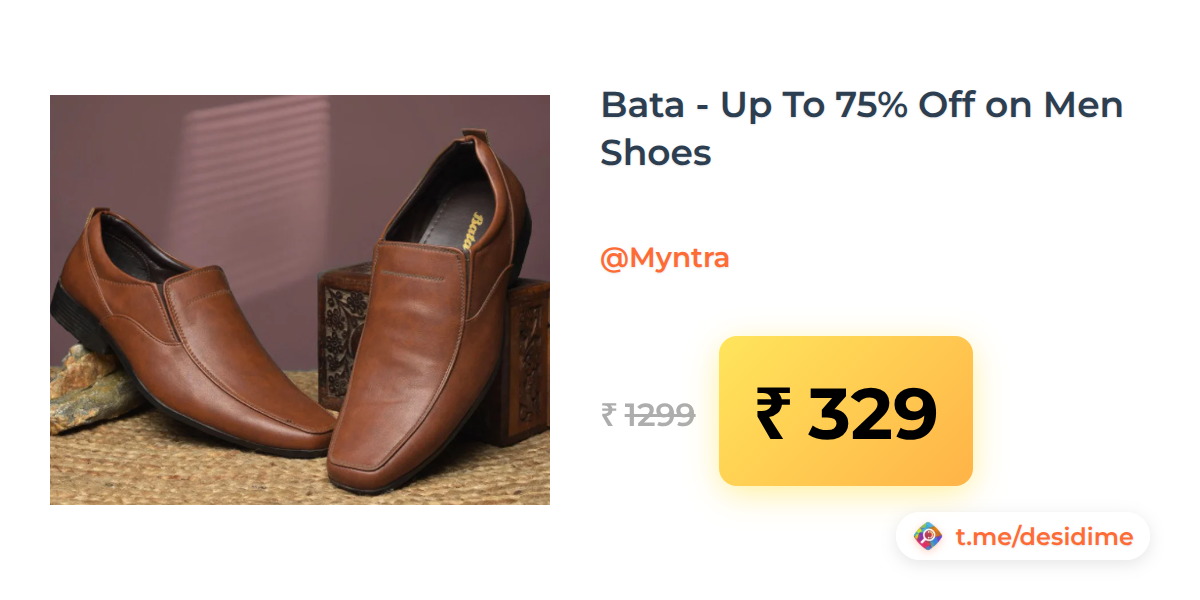Viewport: 1200px width, 600px height.
Task: Click the grey rupee symbol beside 1299
Action: click(608, 414)
